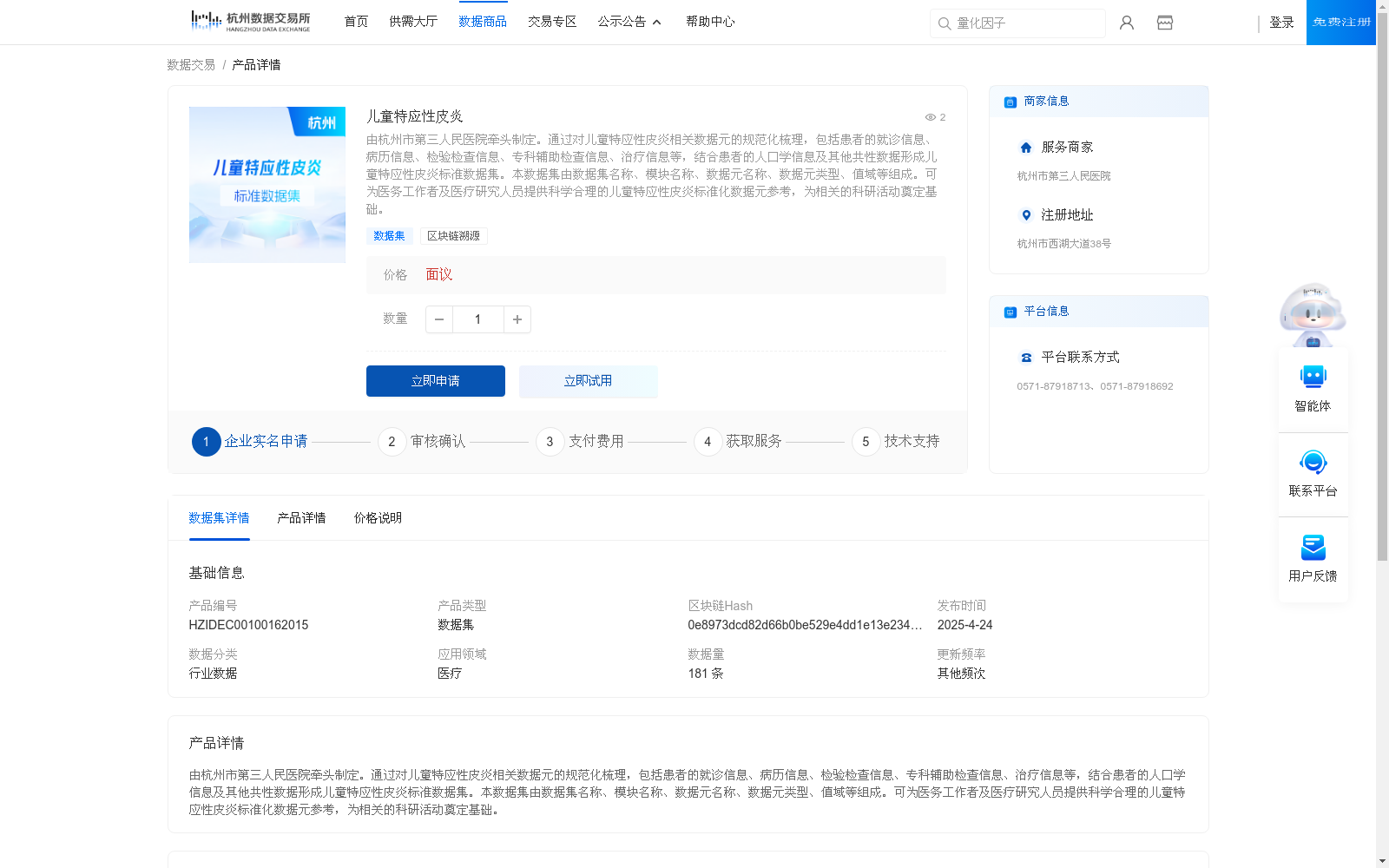Click the data volume 181 条
Screen dimensions: 1389x868
click(705, 674)
